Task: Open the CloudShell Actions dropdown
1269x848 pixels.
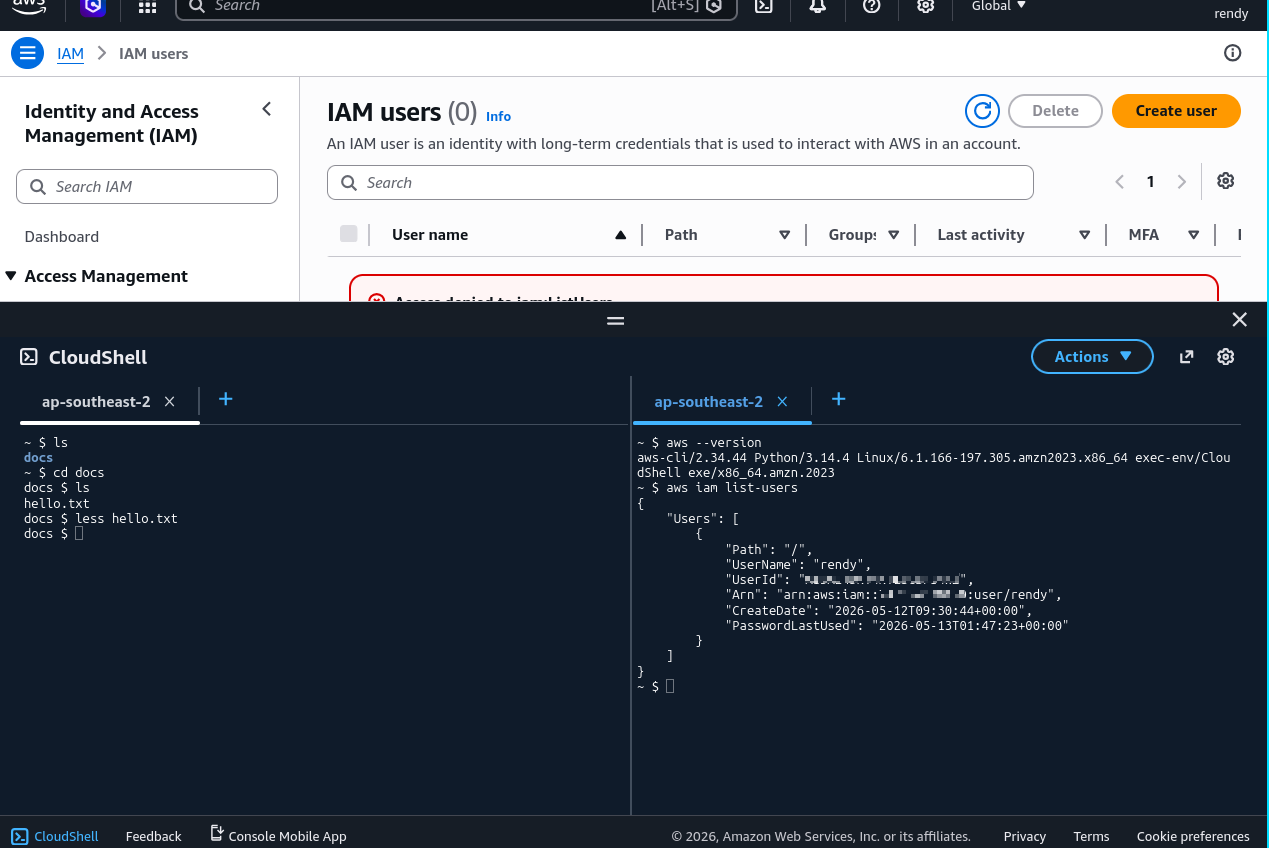Action: click(x=1092, y=357)
